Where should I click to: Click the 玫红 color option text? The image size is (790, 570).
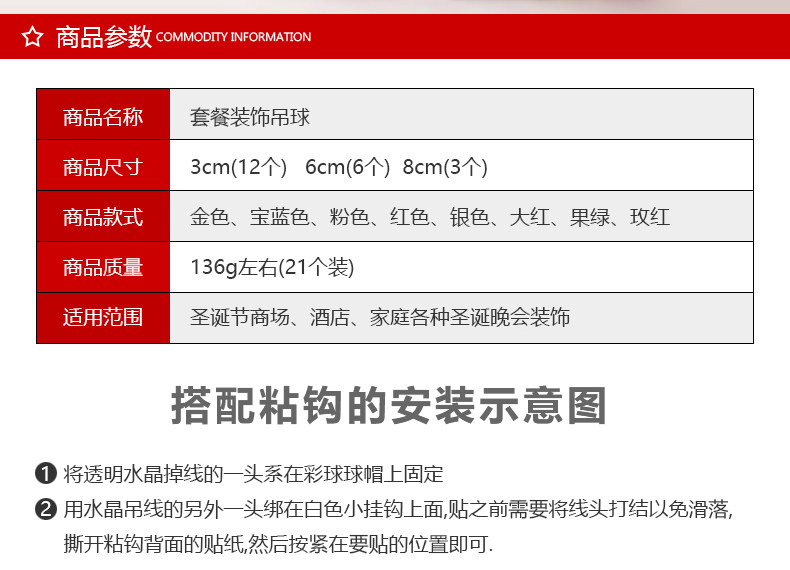(x=650, y=217)
